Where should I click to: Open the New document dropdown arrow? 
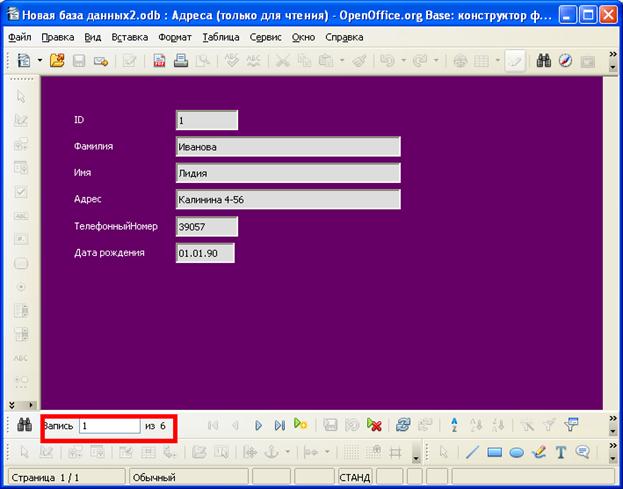tap(40, 61)
